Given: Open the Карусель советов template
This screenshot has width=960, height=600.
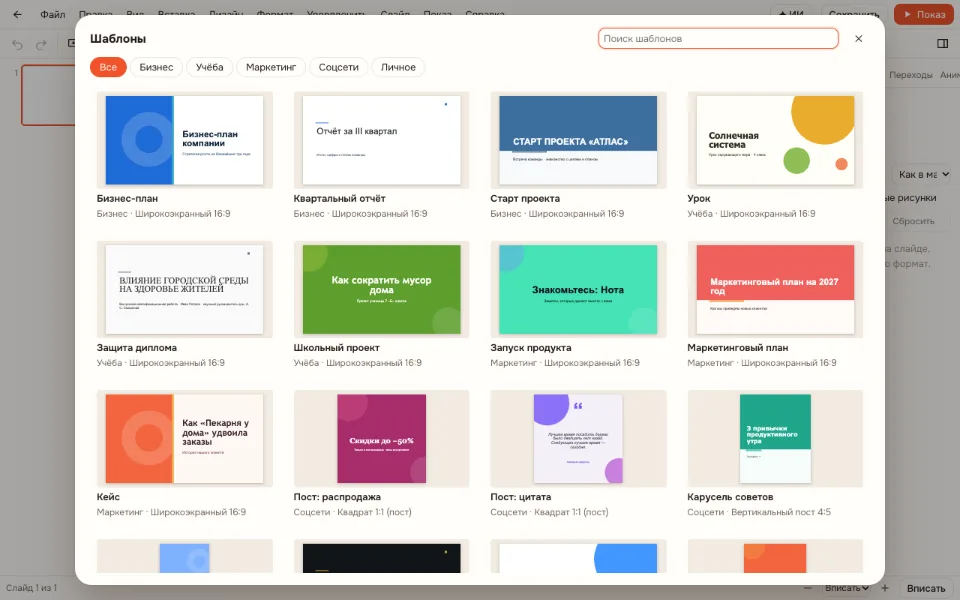Looking at the screenshot, I should 775,454.
